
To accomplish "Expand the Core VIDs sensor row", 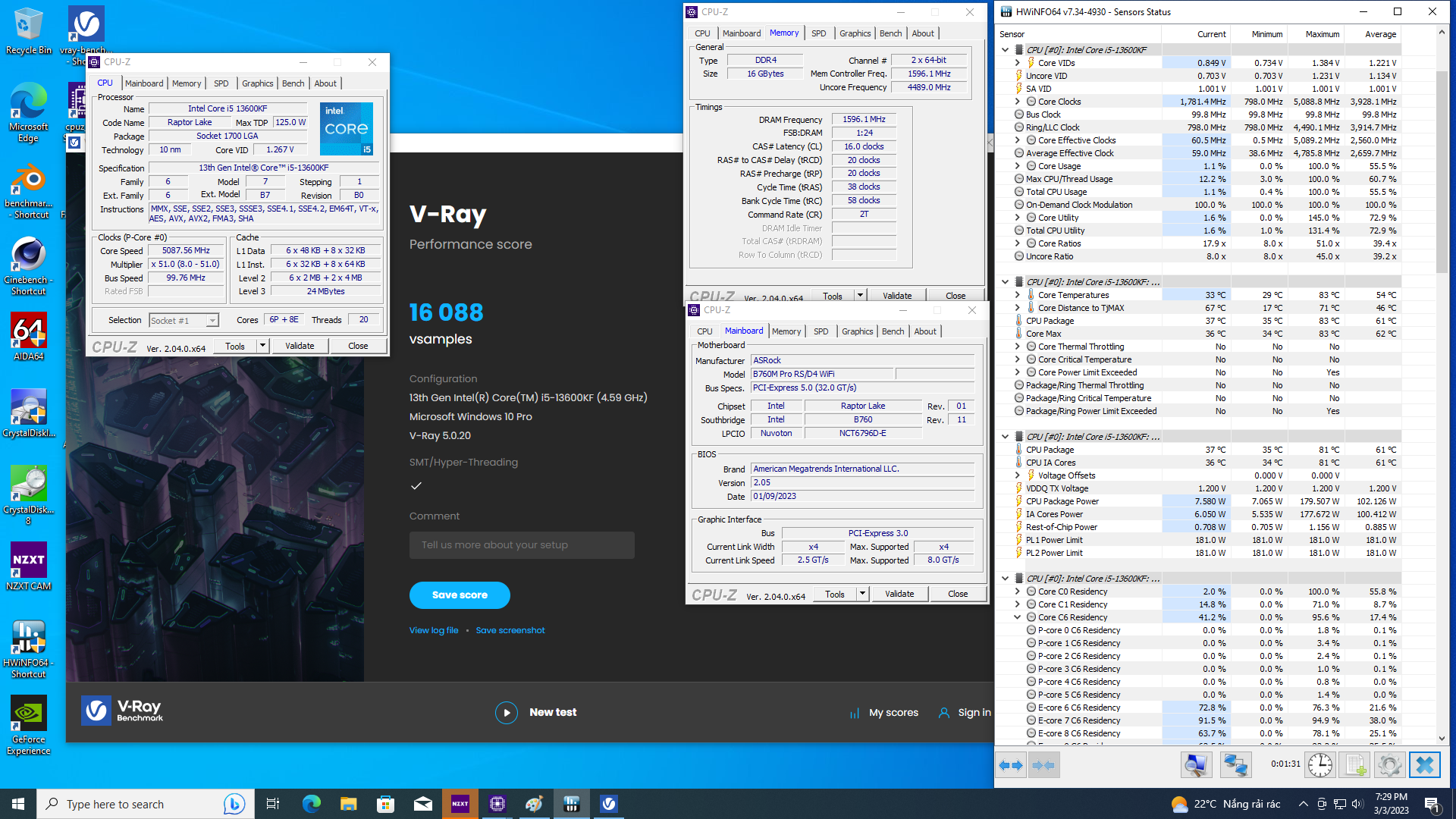I will (1018, 63).
